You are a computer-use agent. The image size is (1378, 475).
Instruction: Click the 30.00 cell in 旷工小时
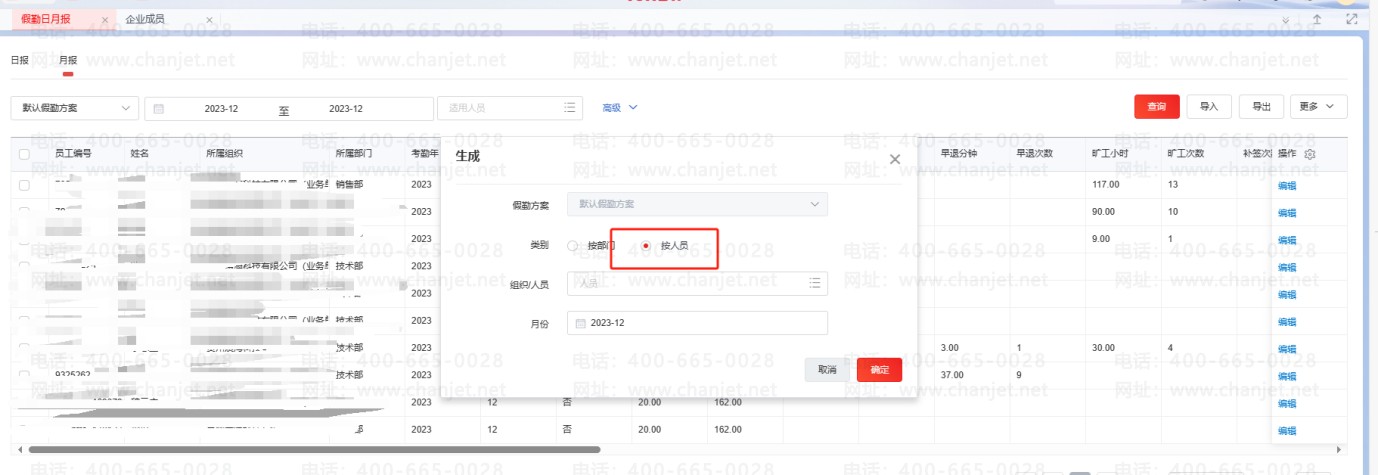[x=1102, y=348]
